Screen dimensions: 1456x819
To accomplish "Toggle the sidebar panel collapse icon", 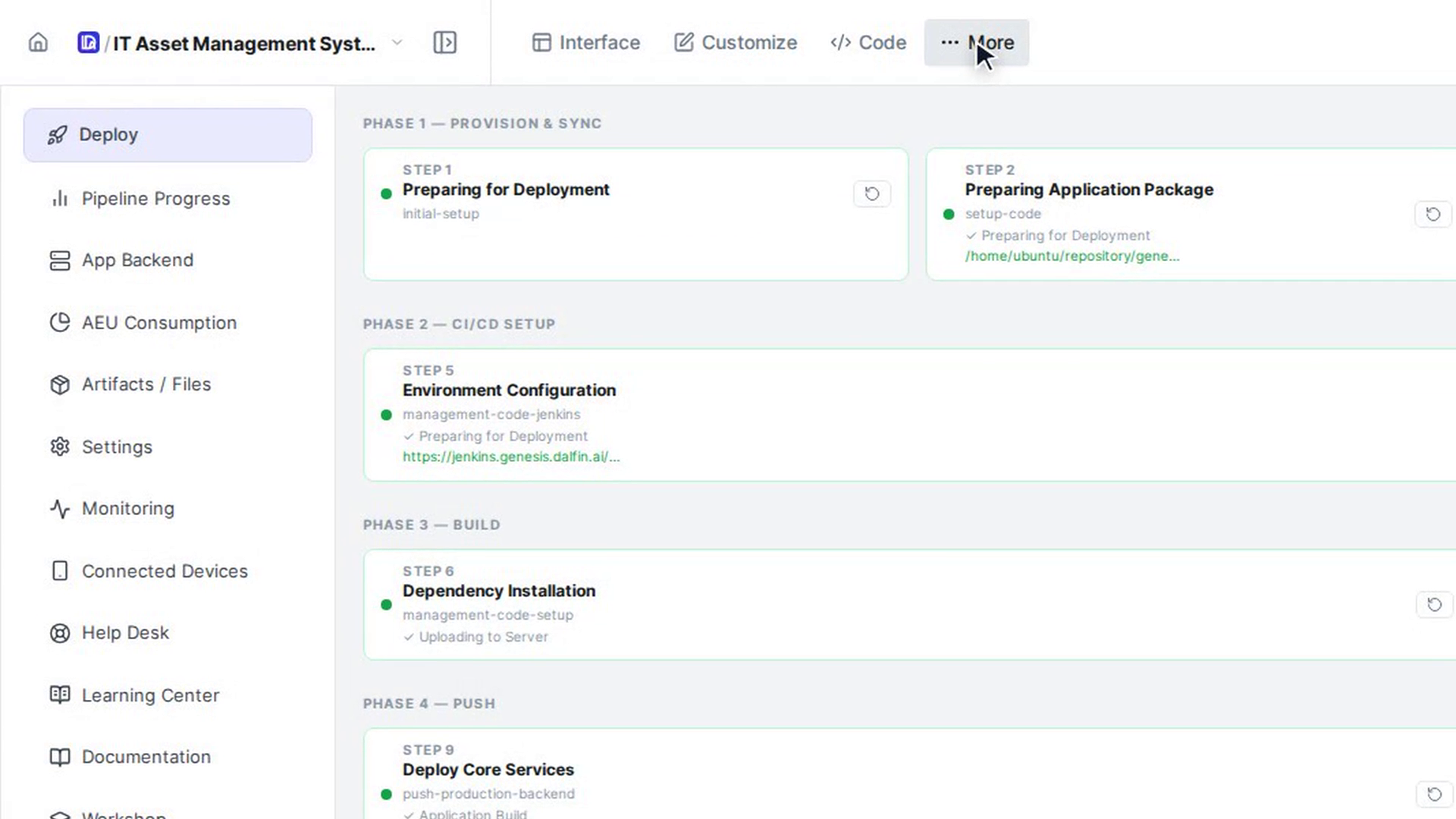I will 445,42.
